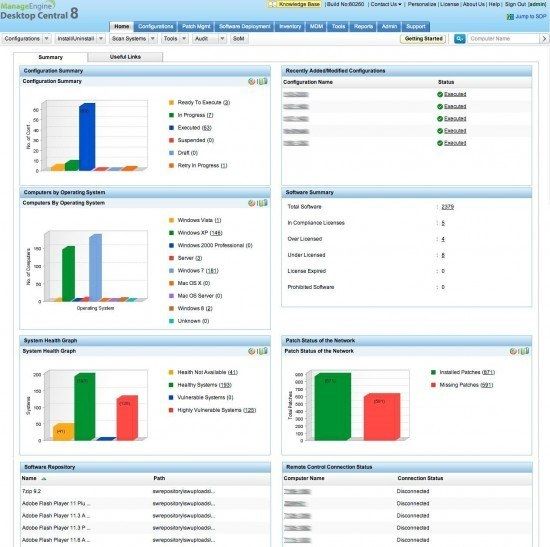This screenshot has width=550, height=547.
Task: Click the Connection Status column header
Action: pos(420,479)
